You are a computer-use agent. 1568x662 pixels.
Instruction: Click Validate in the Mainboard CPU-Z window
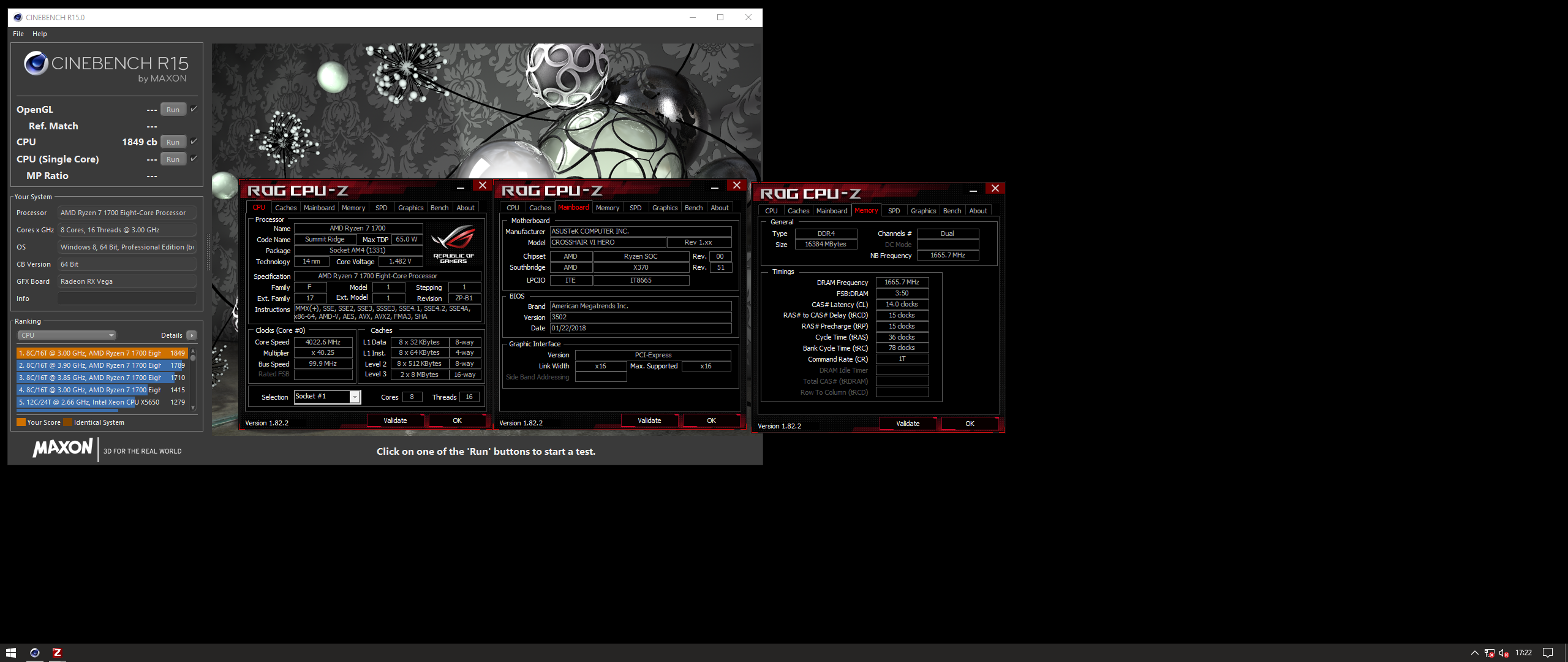(x=649, y=420)
